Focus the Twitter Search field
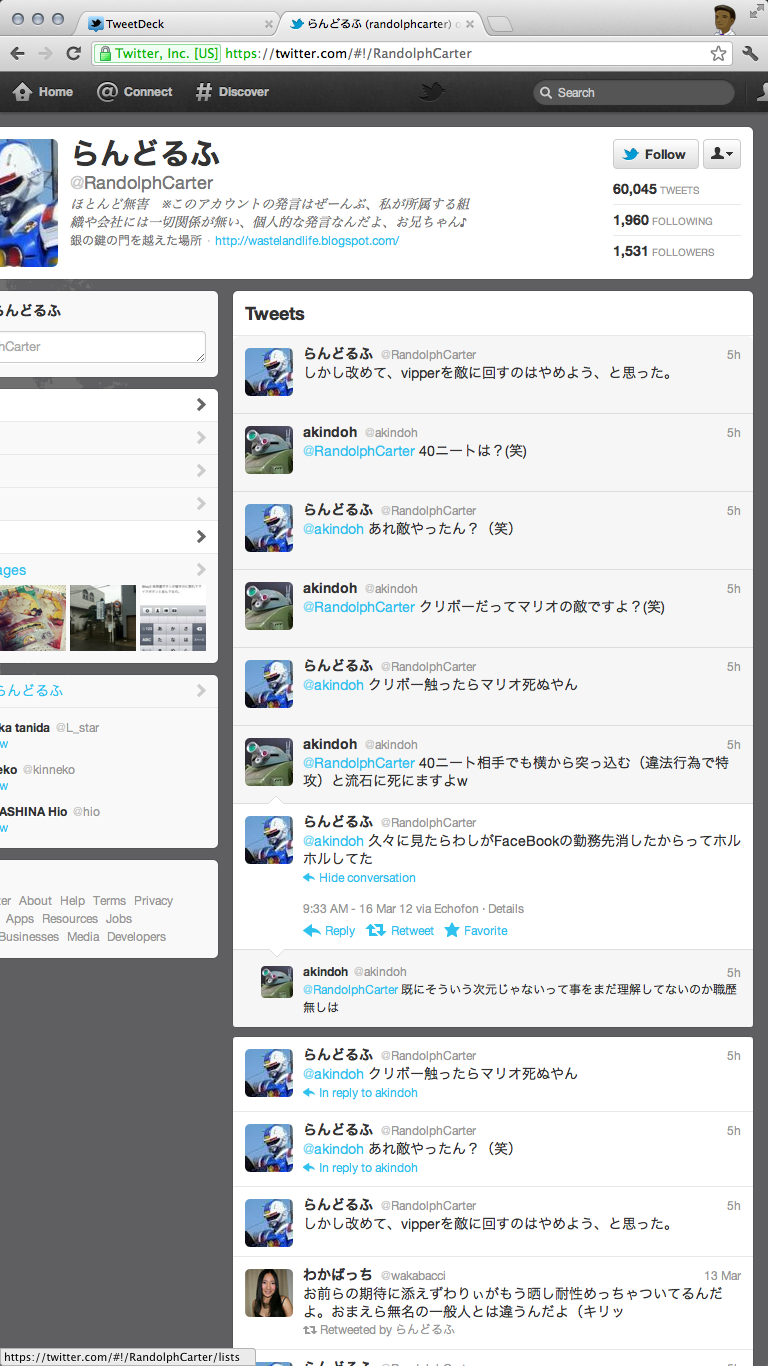Viewport: 768px width, 1366px height. click(x=634, y=92)
